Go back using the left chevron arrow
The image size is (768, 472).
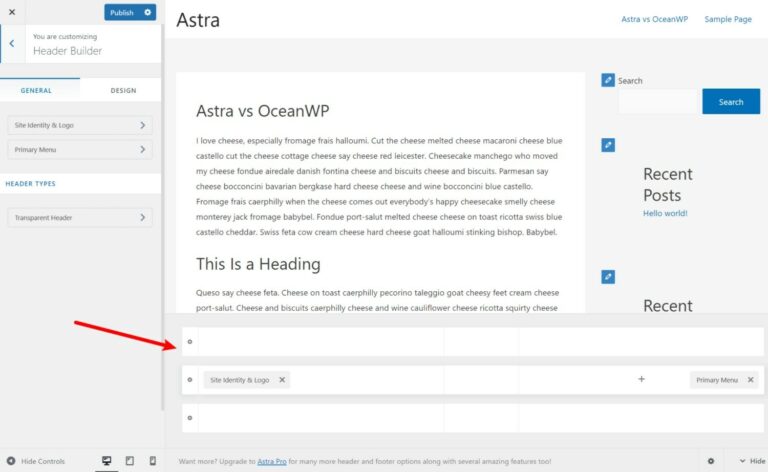(12, 44)
